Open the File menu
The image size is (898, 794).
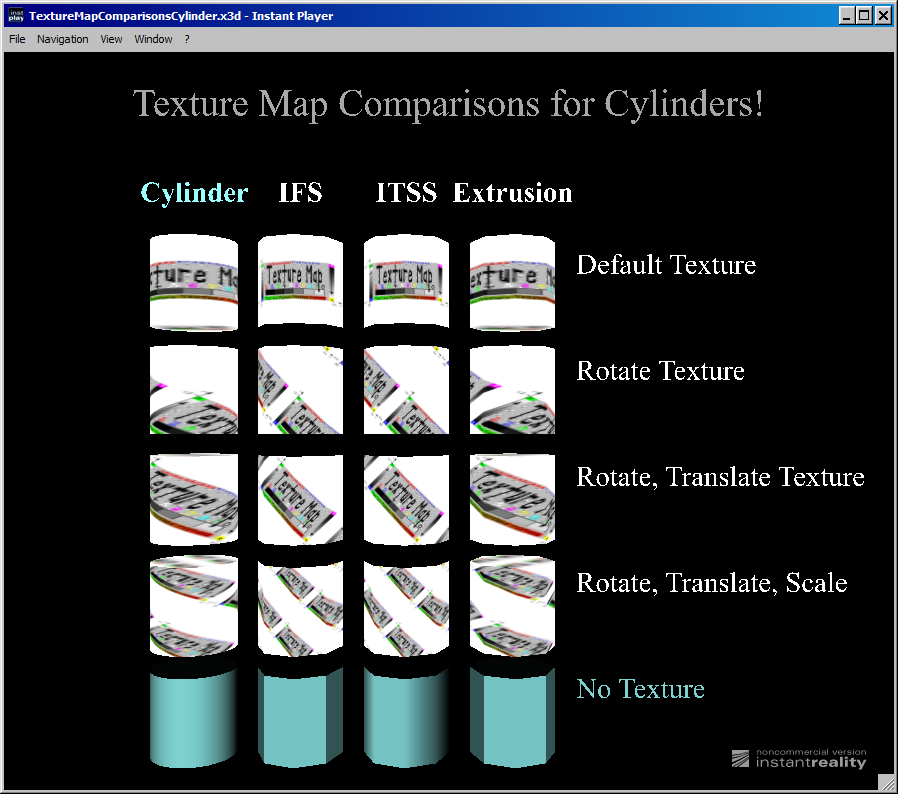(17, 39)
